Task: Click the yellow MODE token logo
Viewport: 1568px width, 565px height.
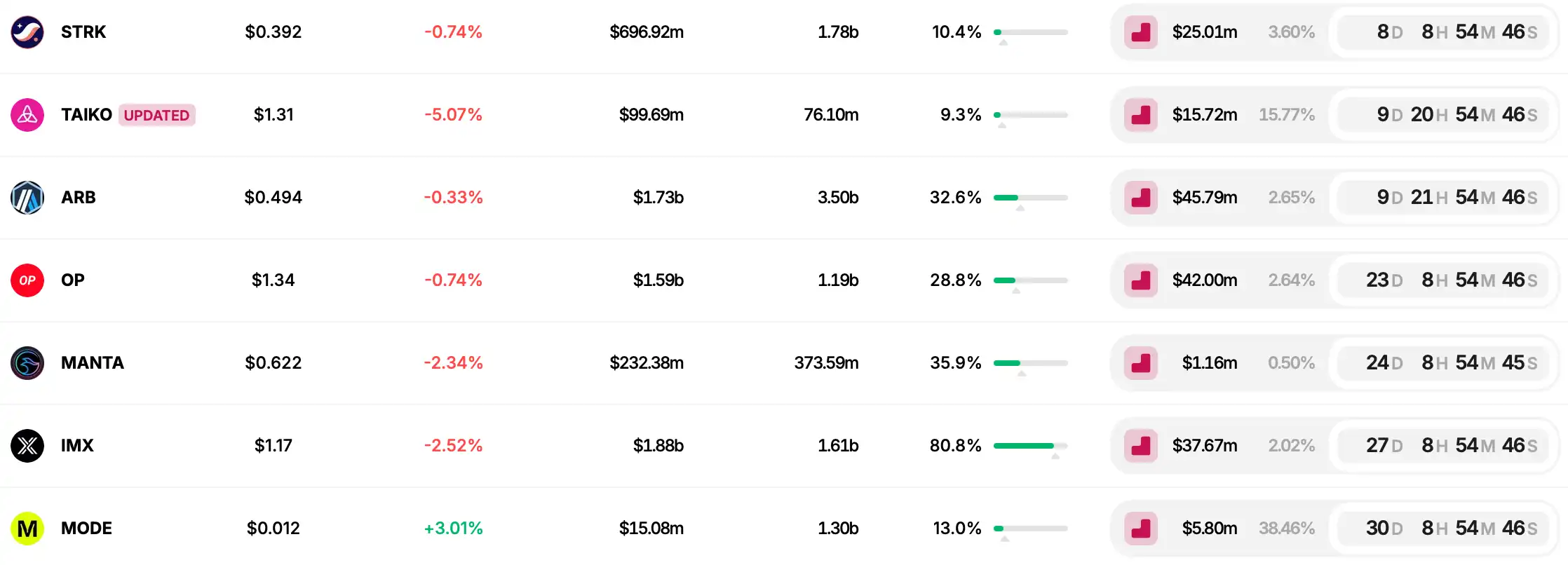Action: click(x=27, y=529)
